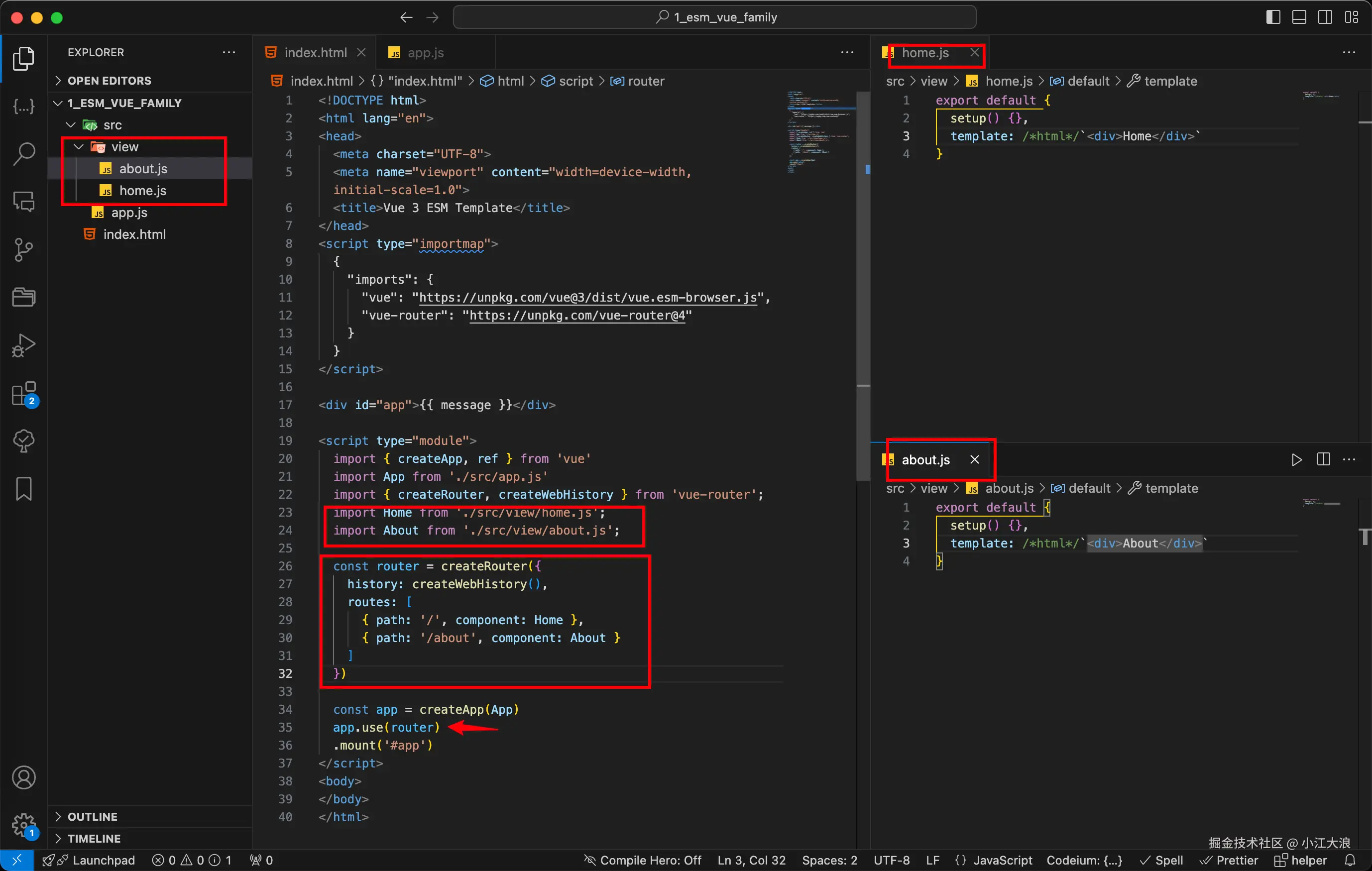Collapse the view folder in explorer

(x=125, y=147)
